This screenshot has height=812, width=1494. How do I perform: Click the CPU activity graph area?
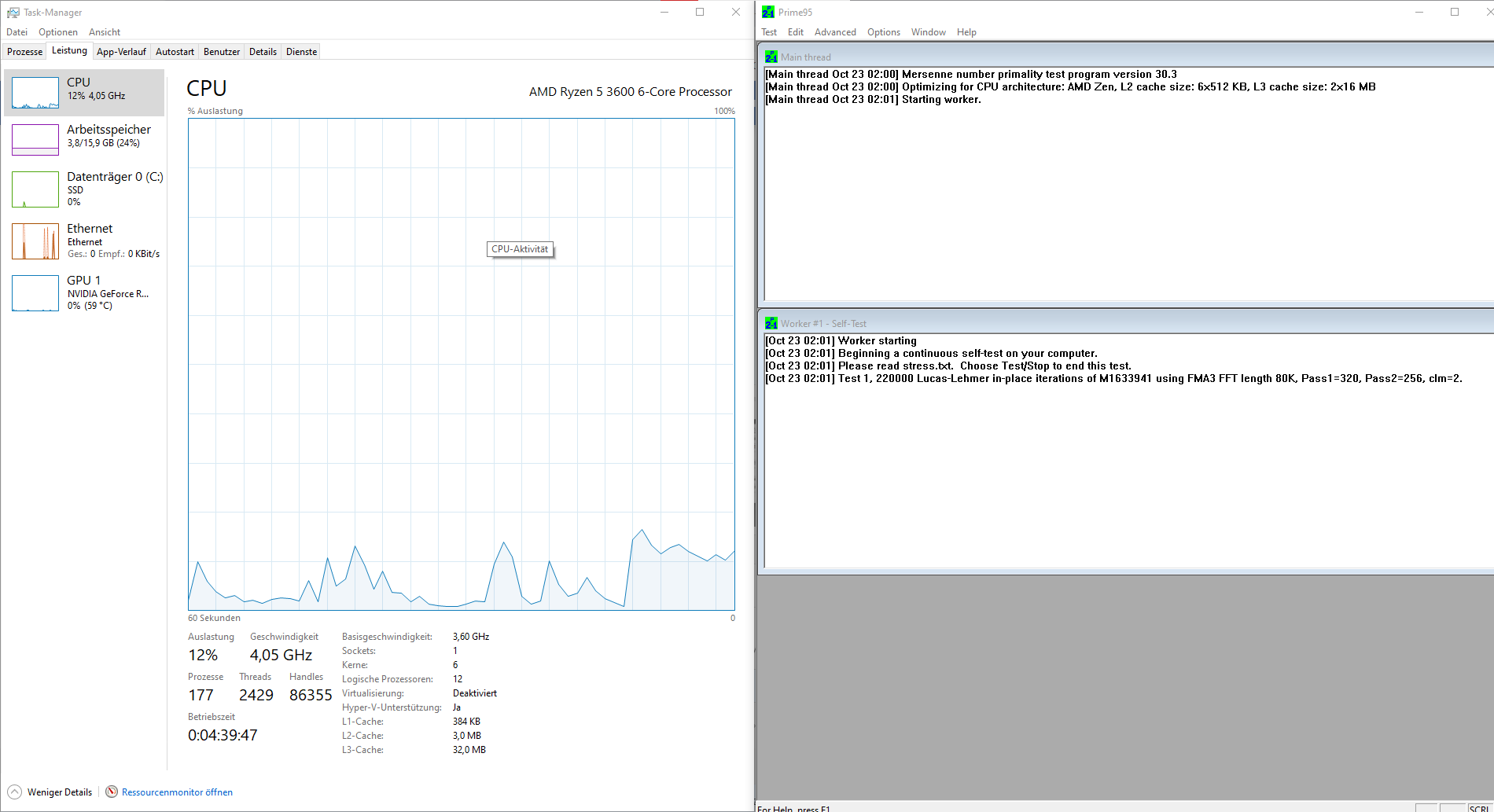tap(462, 364)
